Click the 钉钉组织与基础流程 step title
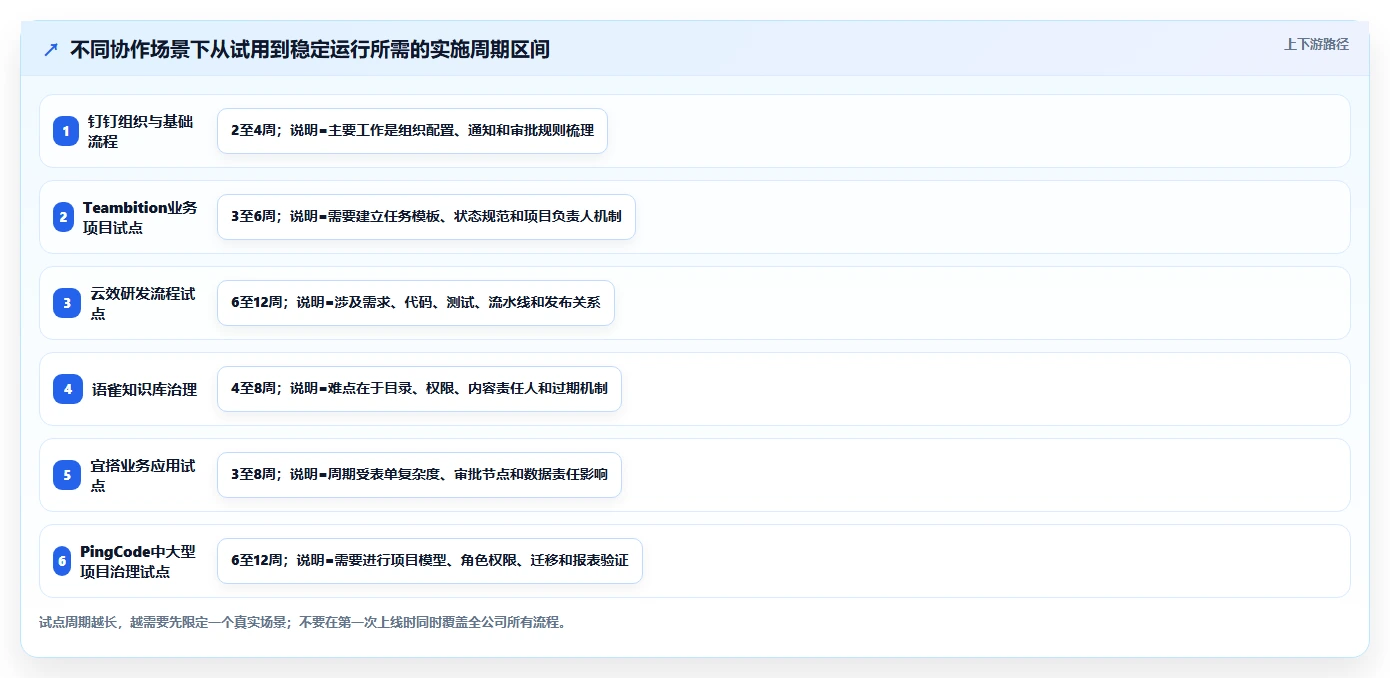Viewport: 1390px width, 678px height. [140, 131]
